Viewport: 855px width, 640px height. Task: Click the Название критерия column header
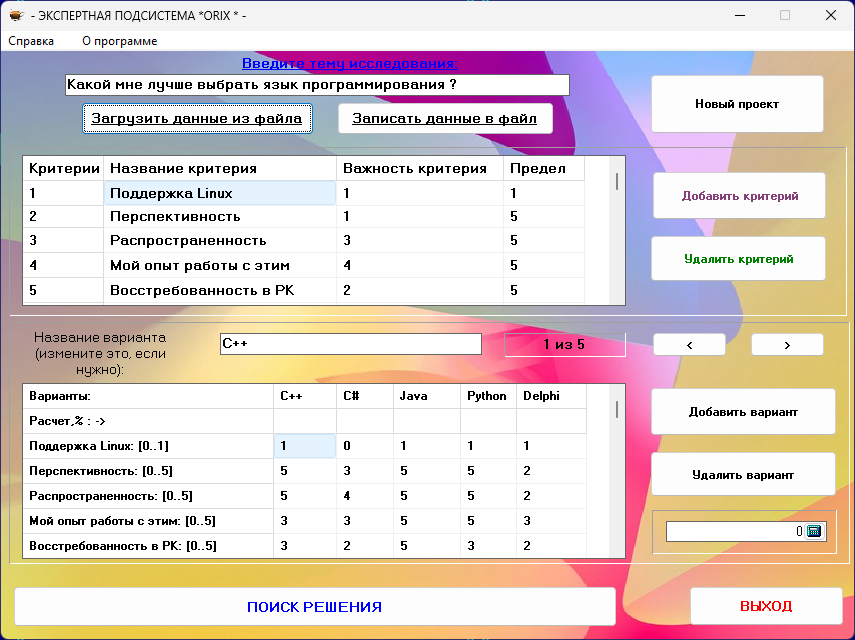pos(220,168)
